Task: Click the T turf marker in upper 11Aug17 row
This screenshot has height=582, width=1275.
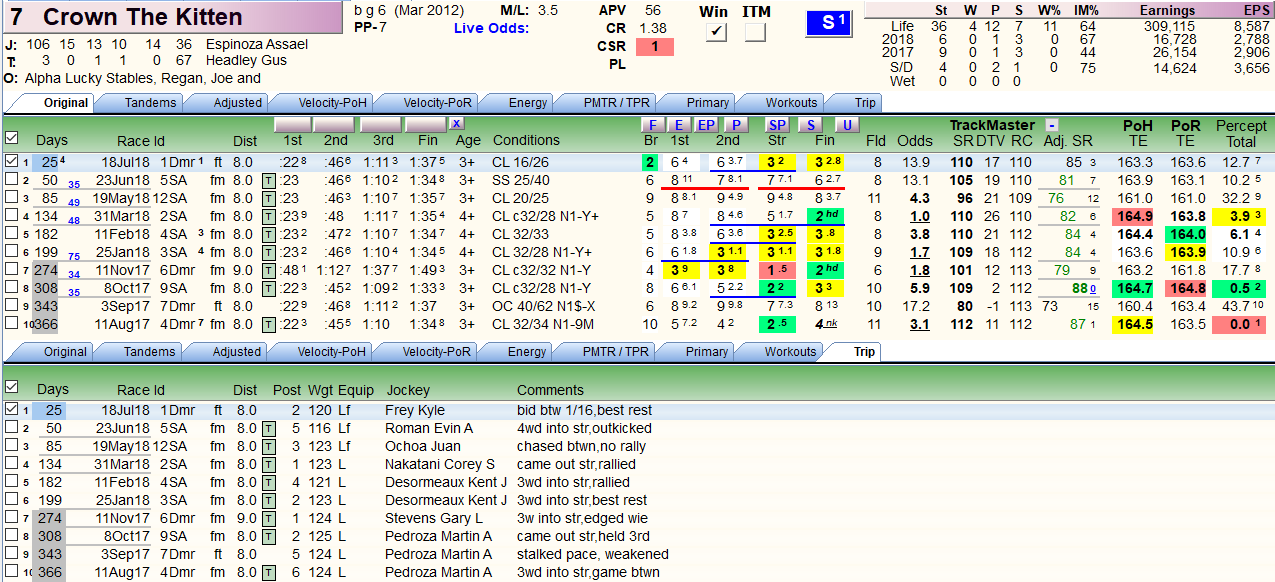Action: click(268, 324)
